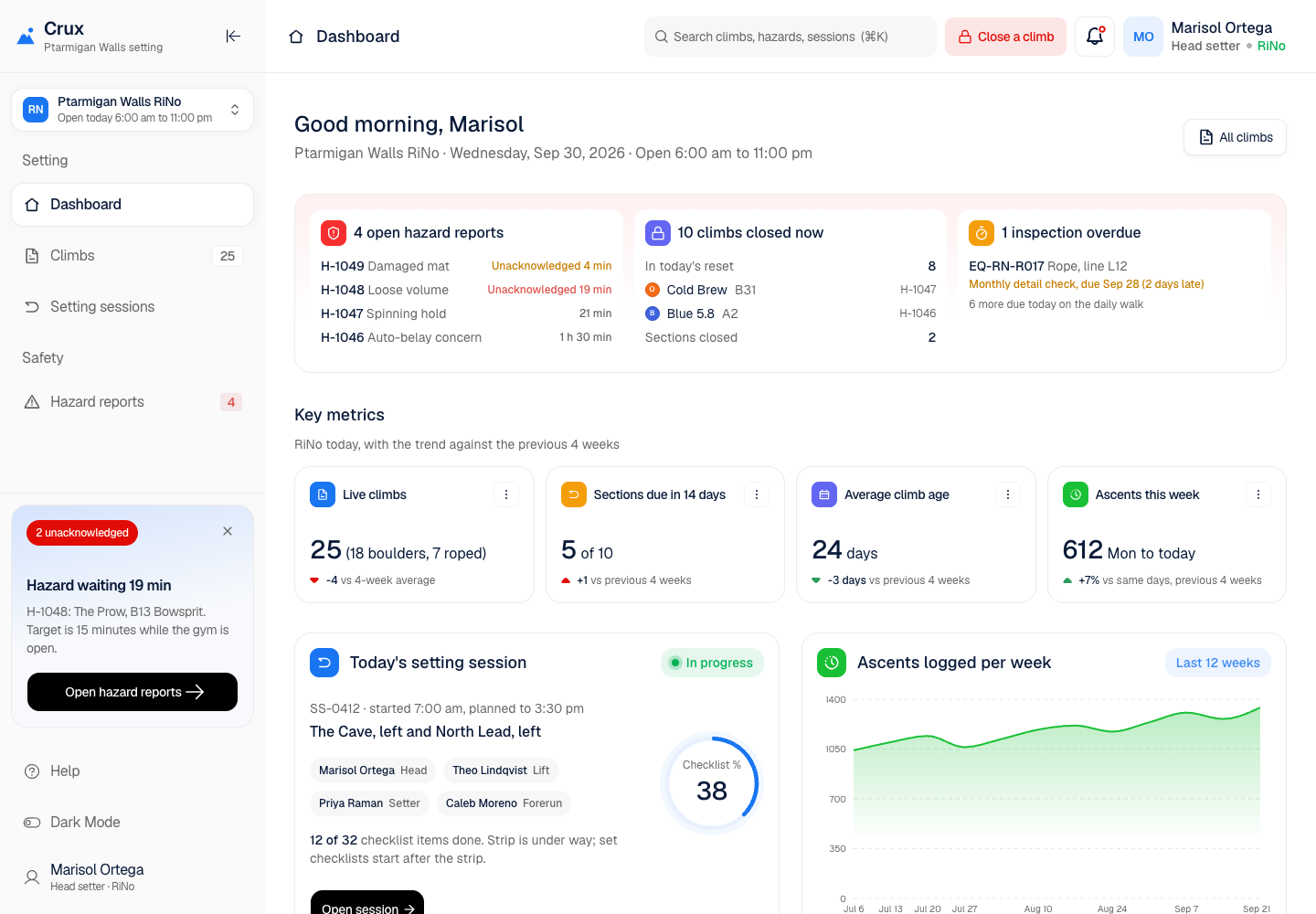This screenshot has height=914, width=1316.
Task: Click the Checklist 38 percent progress ring
Action: [x=711, y=783]
